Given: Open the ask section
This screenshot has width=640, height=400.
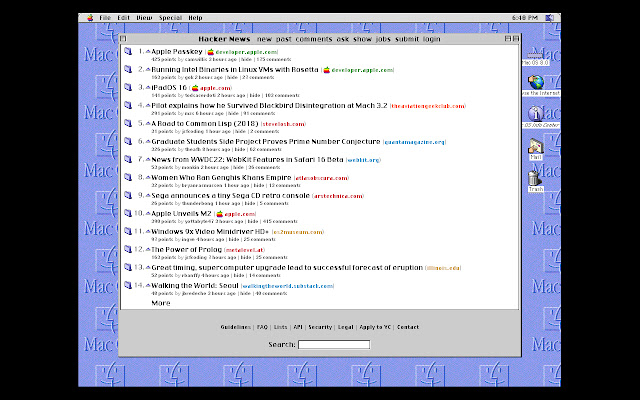Looking at the screenshot, I should (x=342, y=39).
